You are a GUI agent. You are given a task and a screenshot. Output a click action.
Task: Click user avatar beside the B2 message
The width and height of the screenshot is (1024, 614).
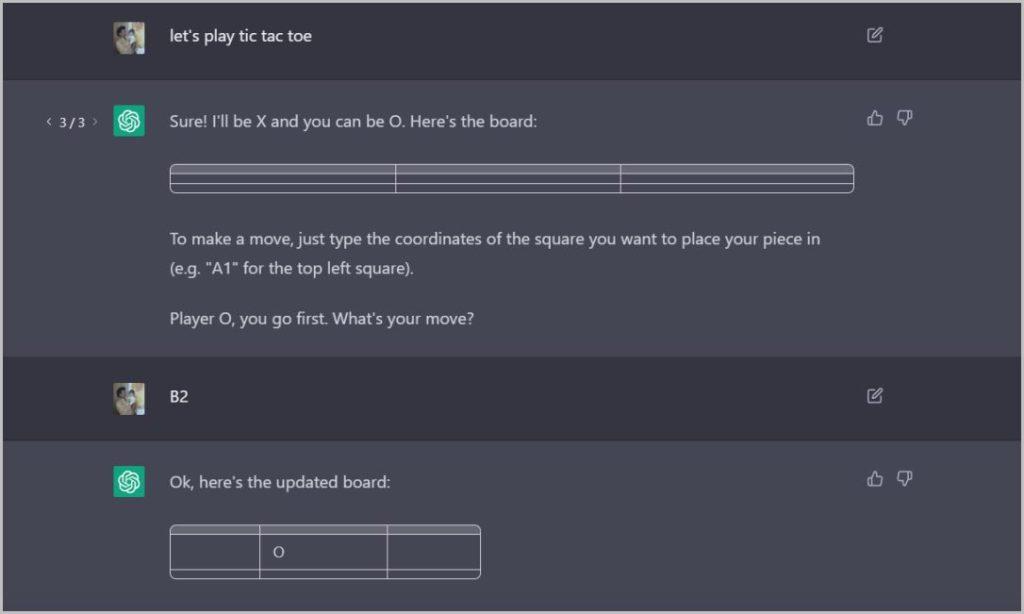tap(129, 398)
